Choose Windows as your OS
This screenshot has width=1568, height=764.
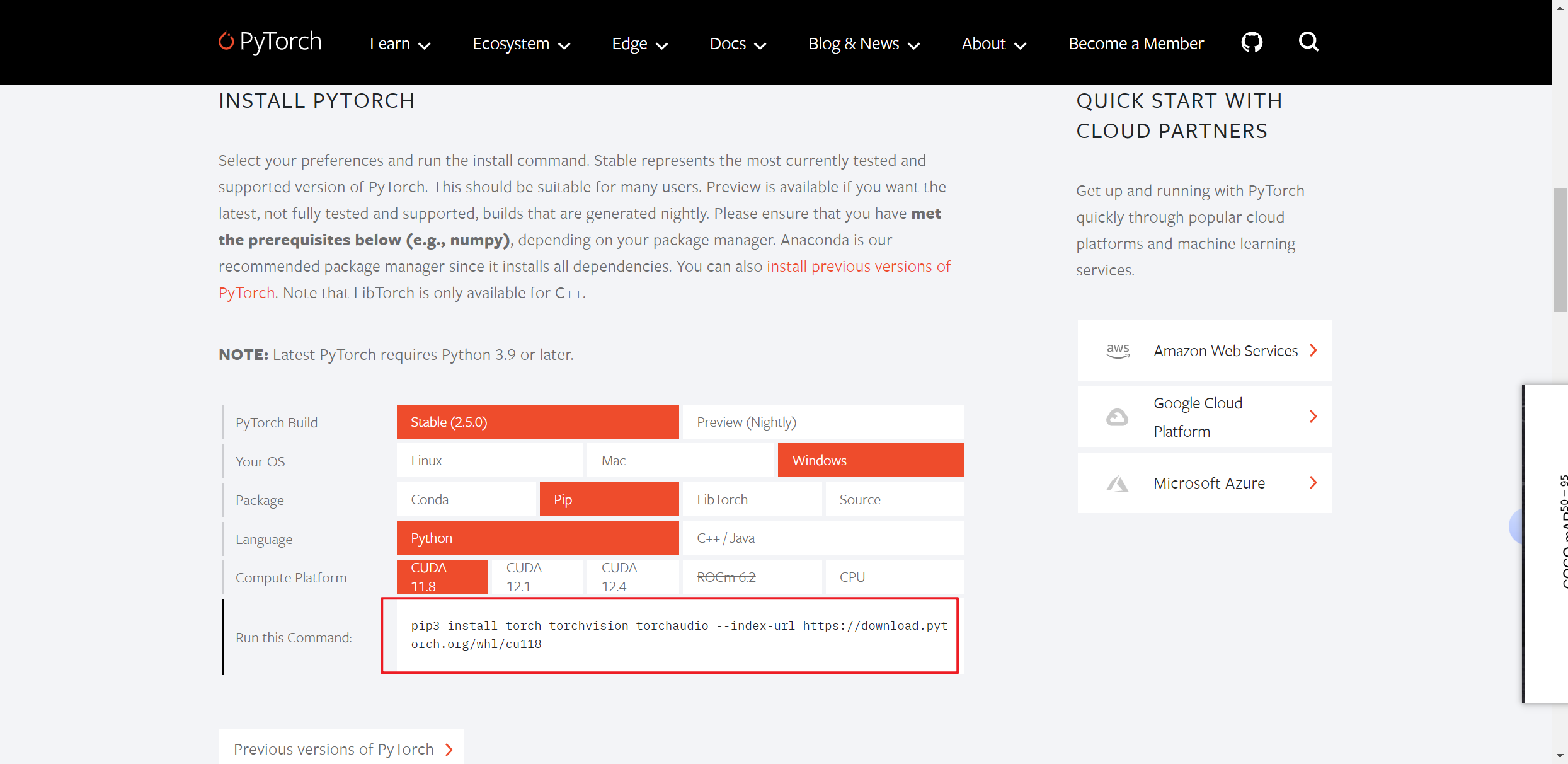tap(871, 460)
